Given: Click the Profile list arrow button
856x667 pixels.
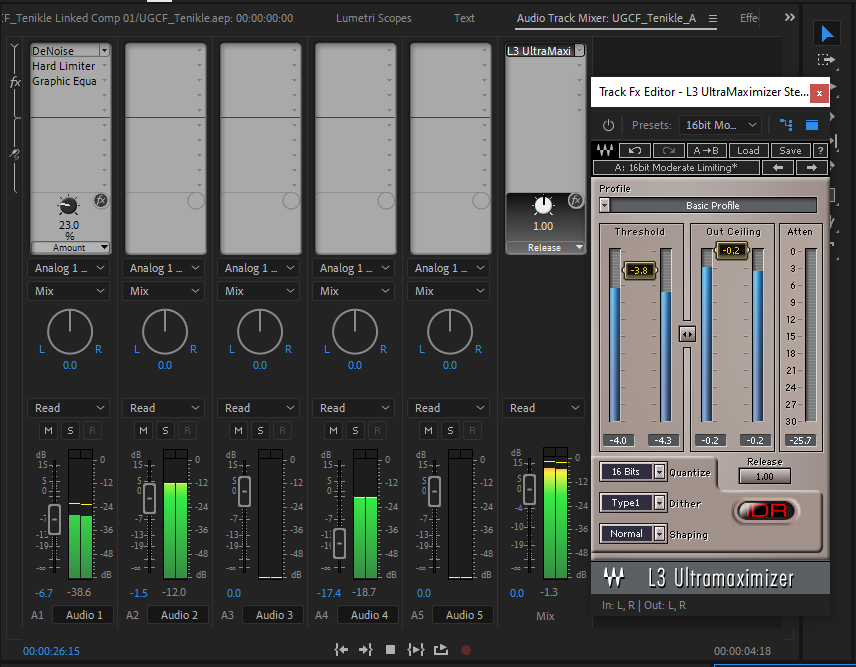Looking at the screenshot, I should [604, 206].
